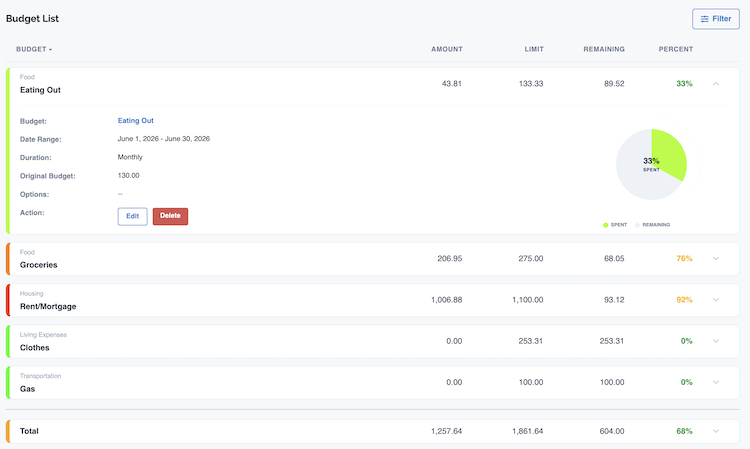Expand the Clothes budget row
This screenshot has width=750, height=449.
point(716,341)
